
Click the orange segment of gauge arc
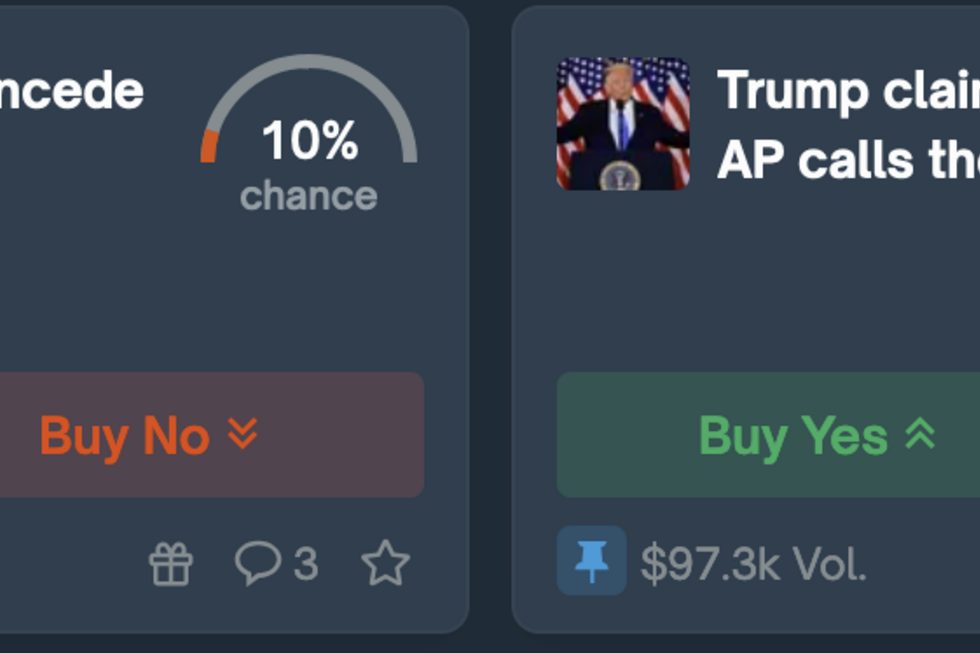click(x=208, y=147)
